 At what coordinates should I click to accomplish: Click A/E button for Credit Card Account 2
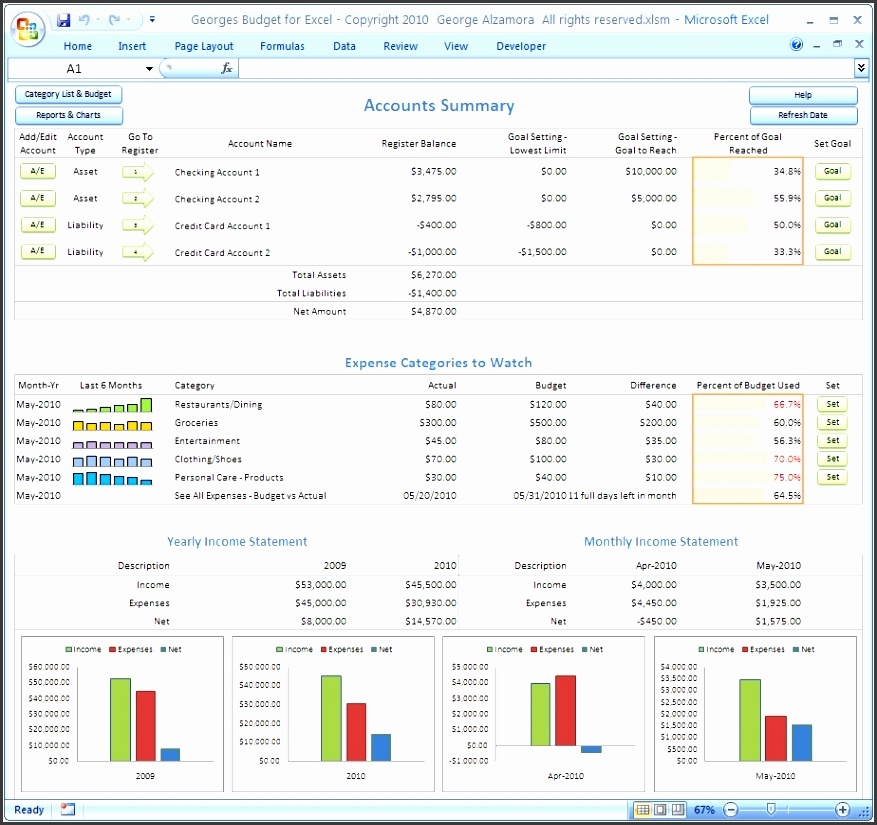pyautogui.click(x=37, y=251)
